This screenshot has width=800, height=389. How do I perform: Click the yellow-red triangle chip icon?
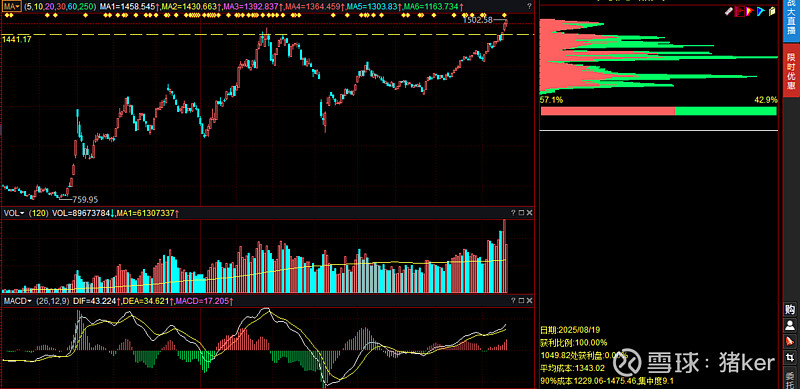(x=750, y=11)
